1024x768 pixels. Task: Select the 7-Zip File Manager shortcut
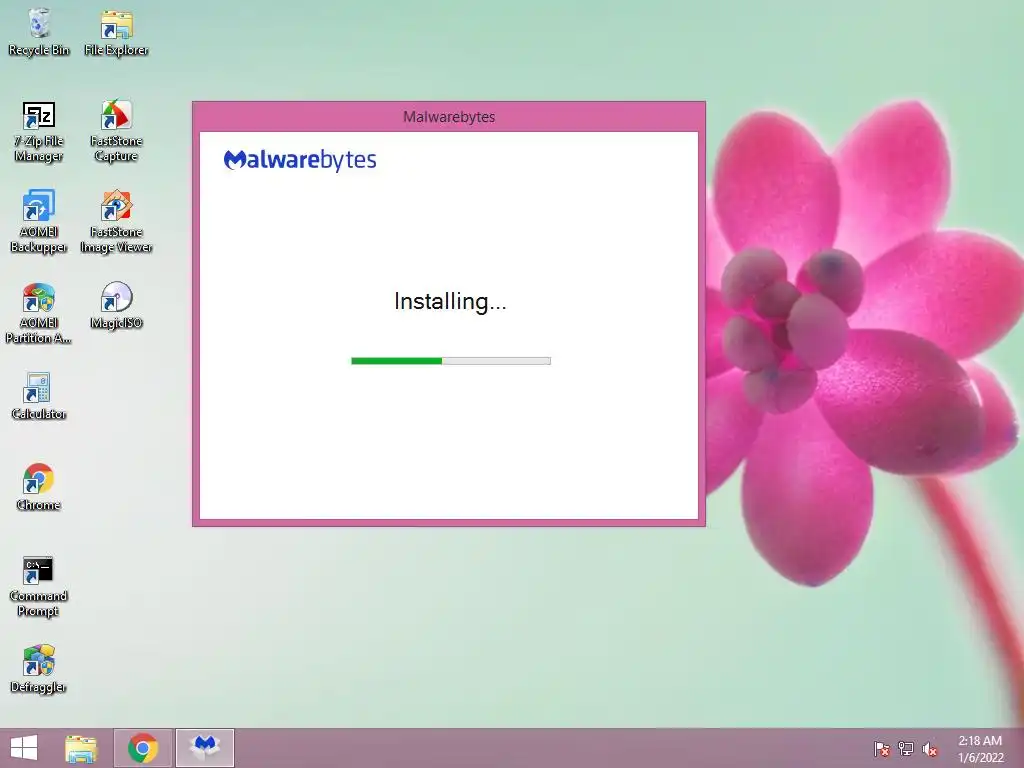(39, 132)
